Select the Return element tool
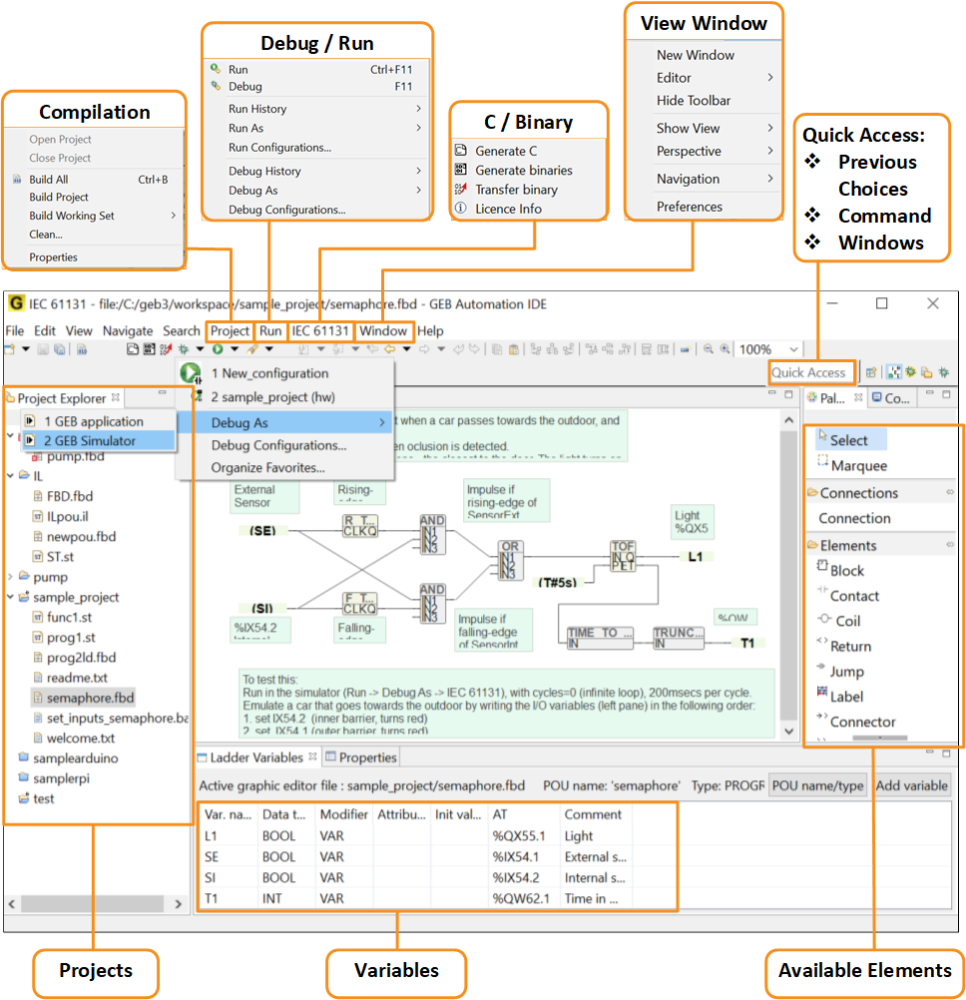Screen dimensions: 966x1000 point(850,646)
